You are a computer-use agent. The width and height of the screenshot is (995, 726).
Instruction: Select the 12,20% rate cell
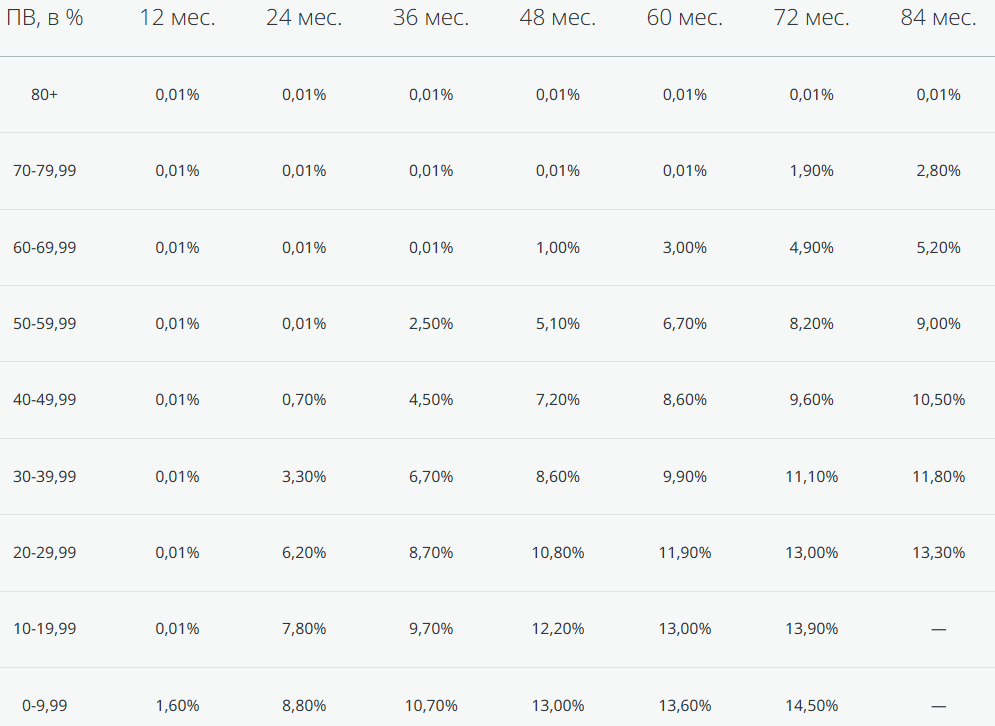pos(558,629)
